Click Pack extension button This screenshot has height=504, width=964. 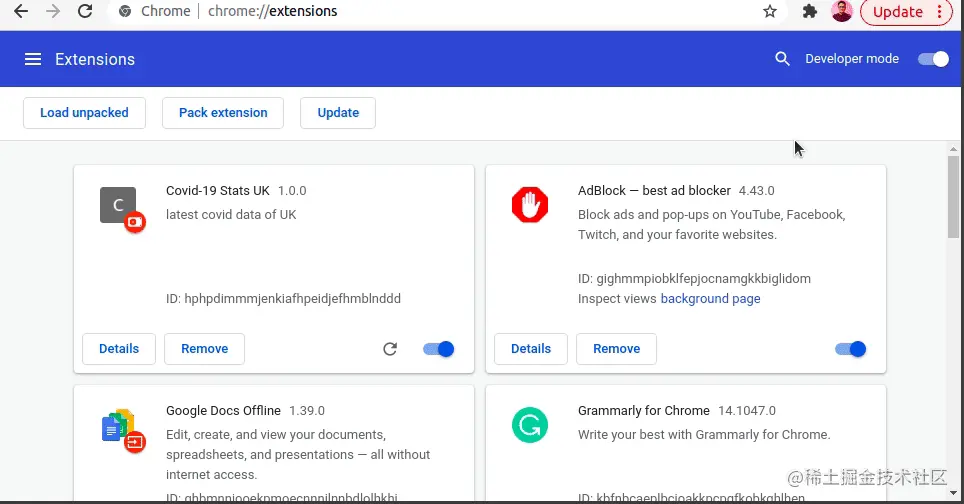coord(223,113)
